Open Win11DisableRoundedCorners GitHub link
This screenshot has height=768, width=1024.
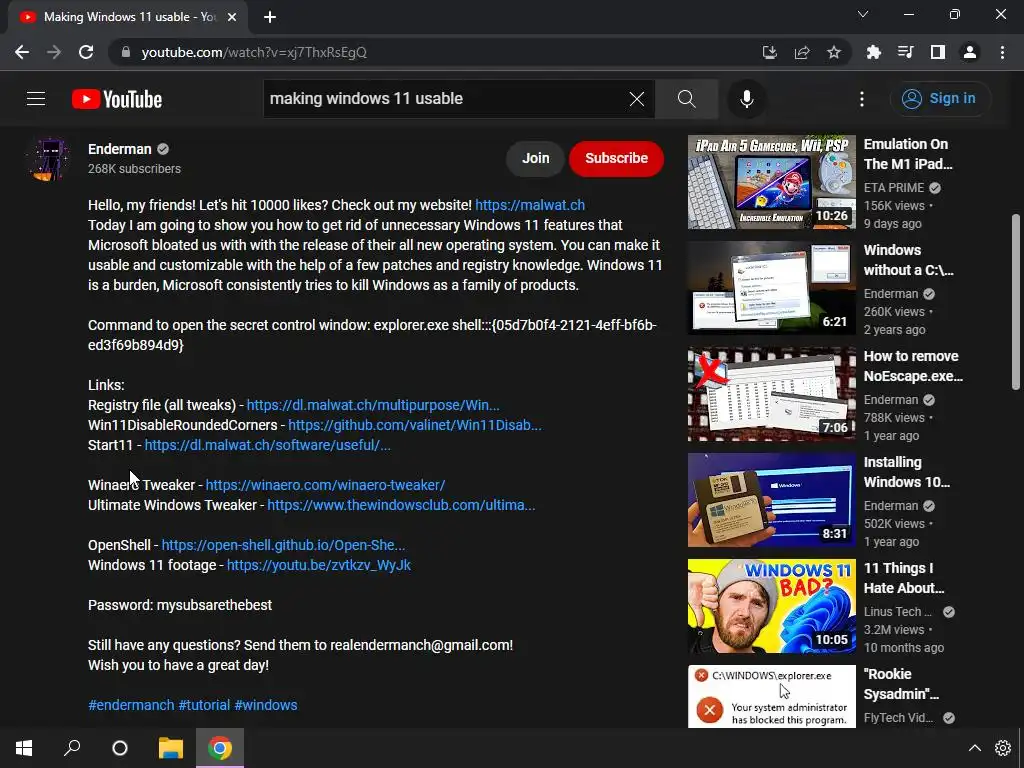tap(415, 425)
